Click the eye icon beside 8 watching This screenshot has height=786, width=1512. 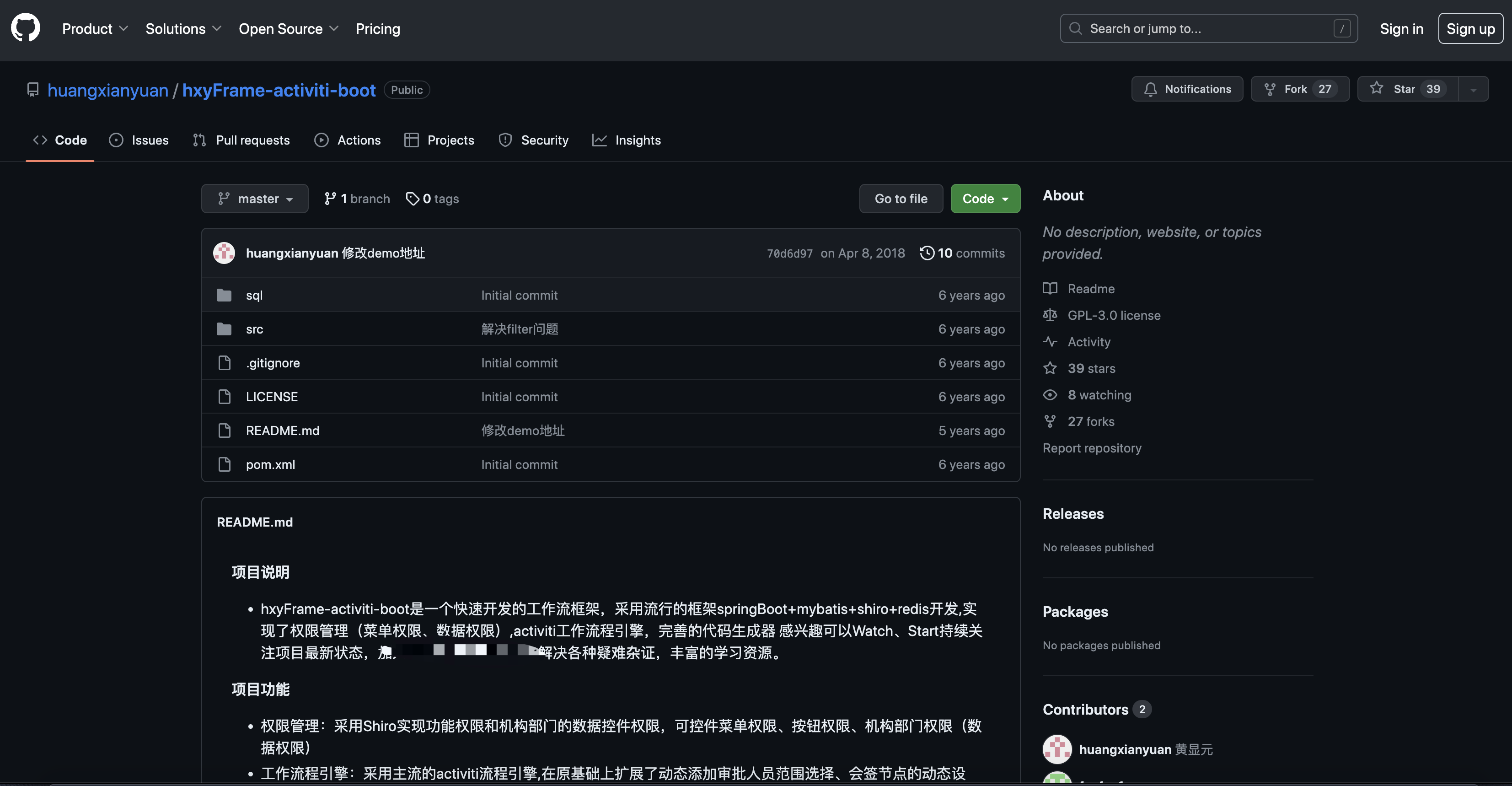pyautogui.click(x=1050, y=394)
